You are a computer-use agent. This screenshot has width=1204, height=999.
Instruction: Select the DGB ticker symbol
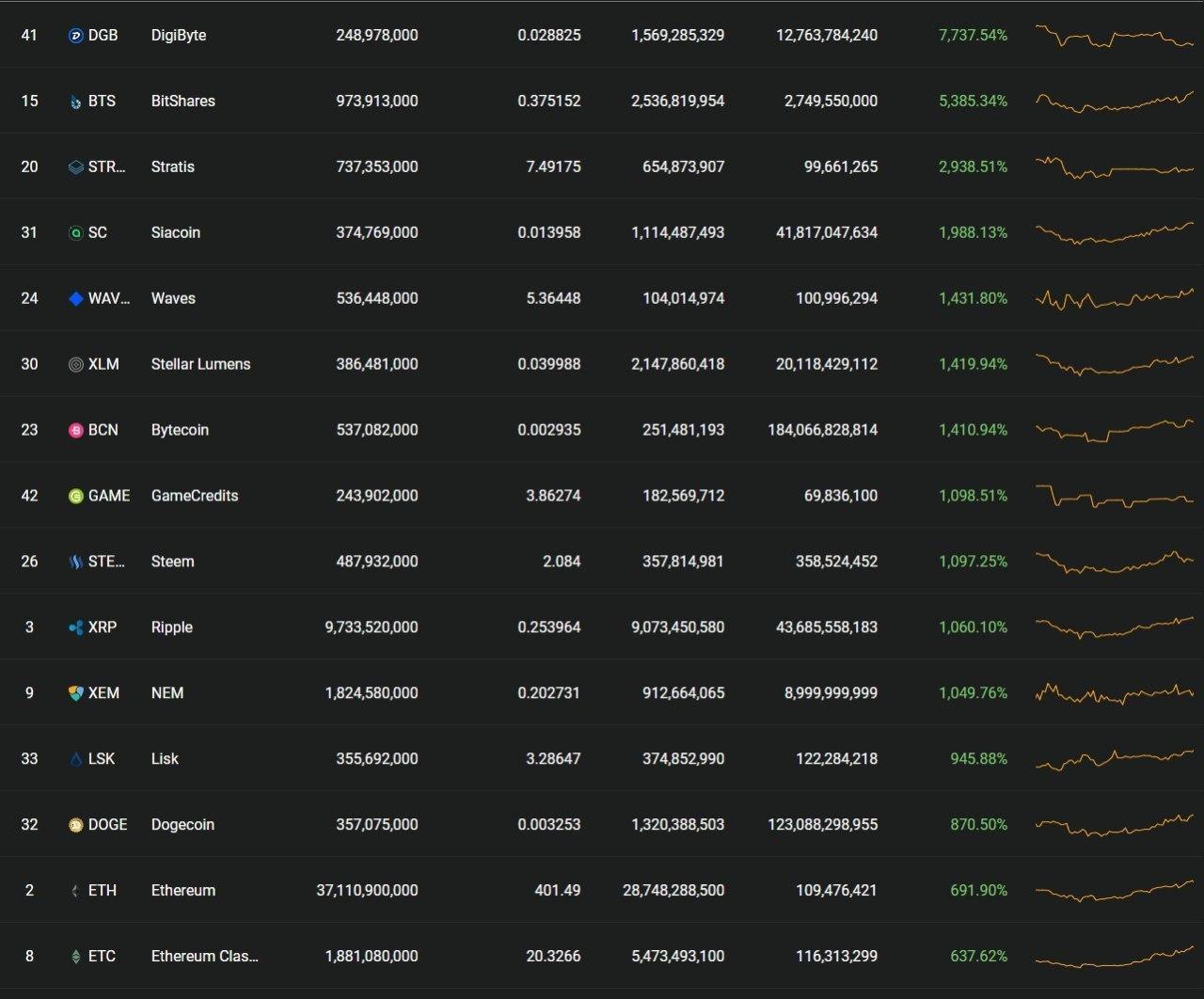[x=103, y=35]
